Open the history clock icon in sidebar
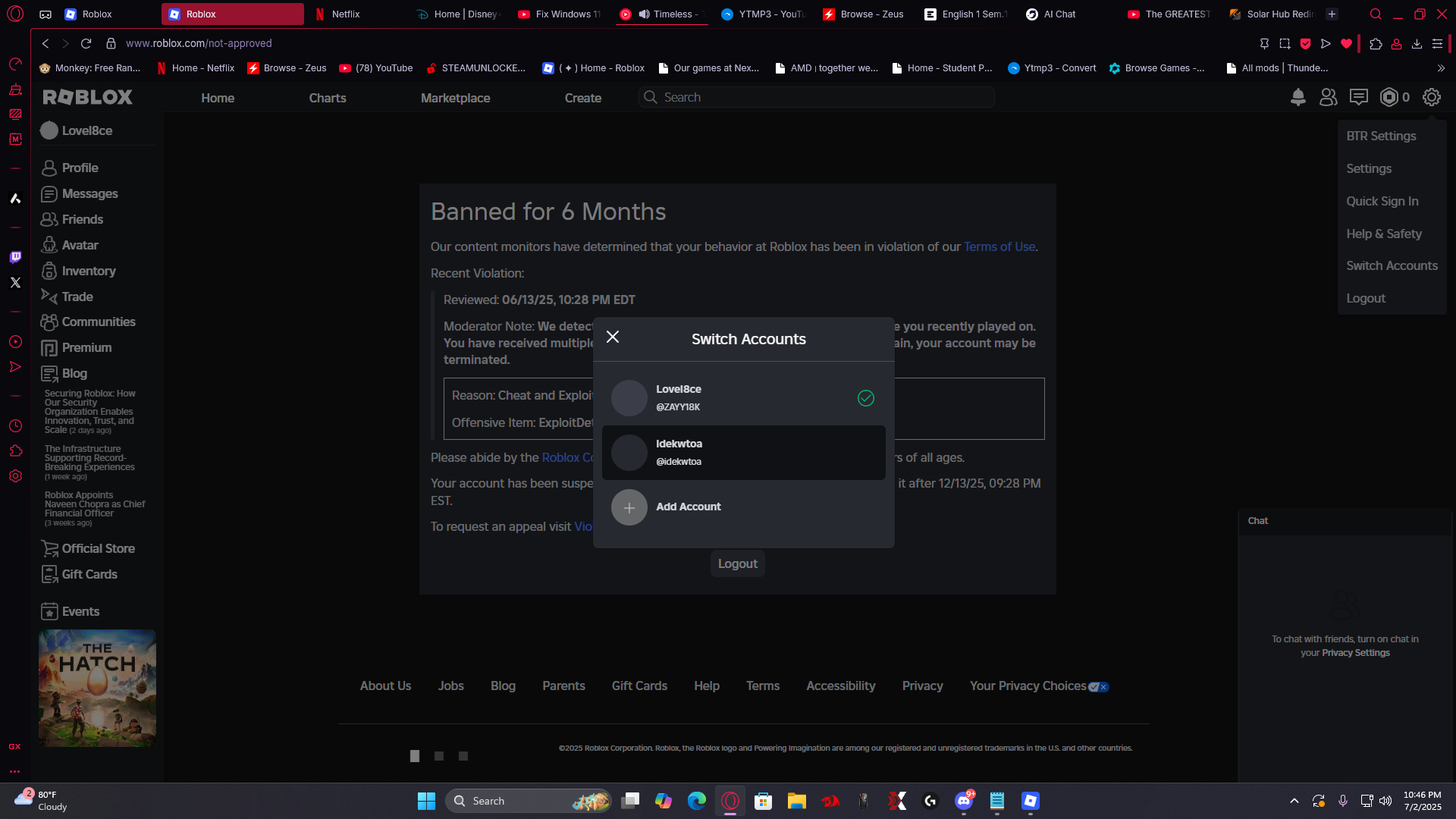The height and width of the screenshot is (819, 1456). 15,426
